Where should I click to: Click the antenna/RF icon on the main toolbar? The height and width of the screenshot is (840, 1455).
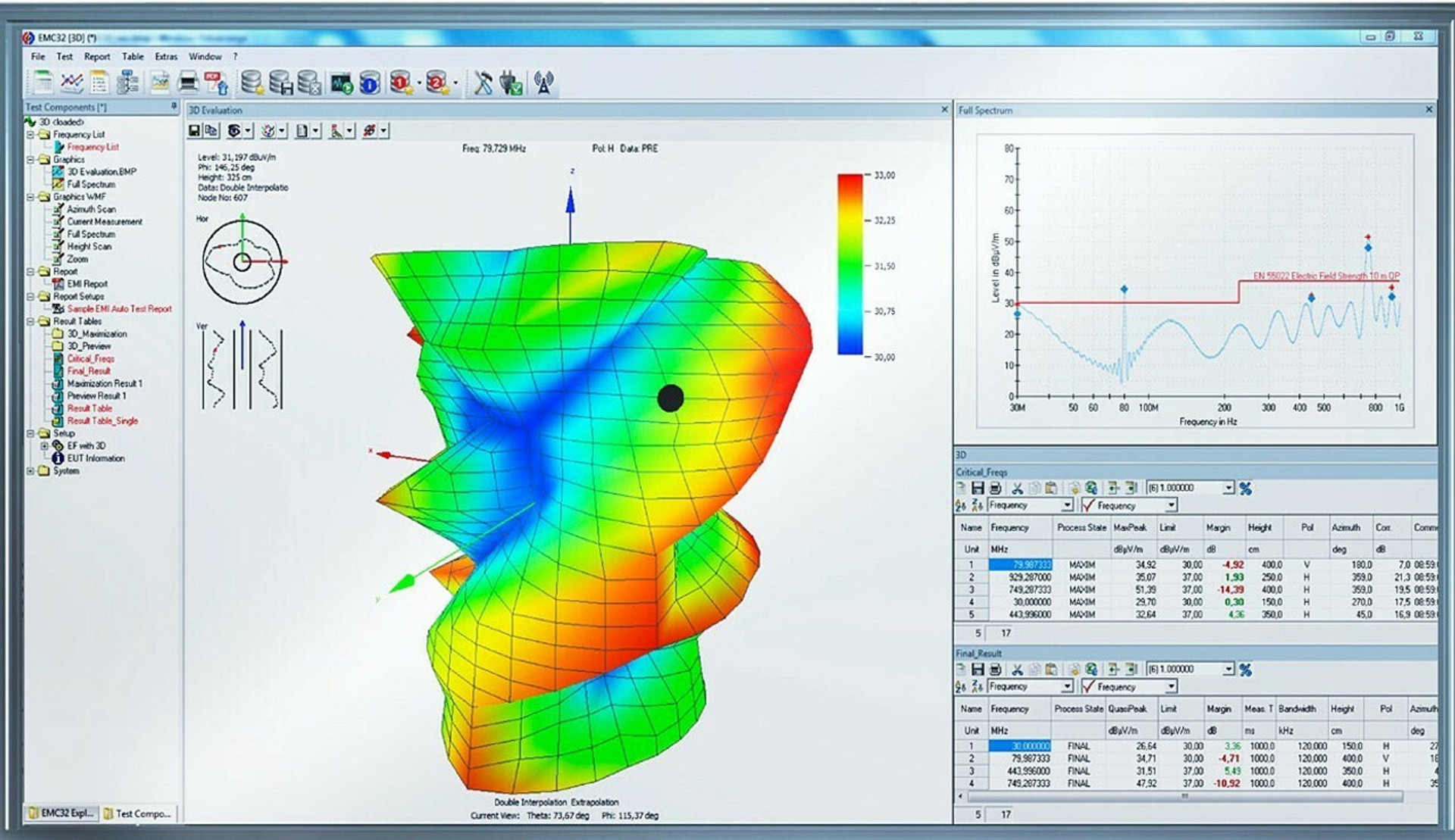coord(543,82)
